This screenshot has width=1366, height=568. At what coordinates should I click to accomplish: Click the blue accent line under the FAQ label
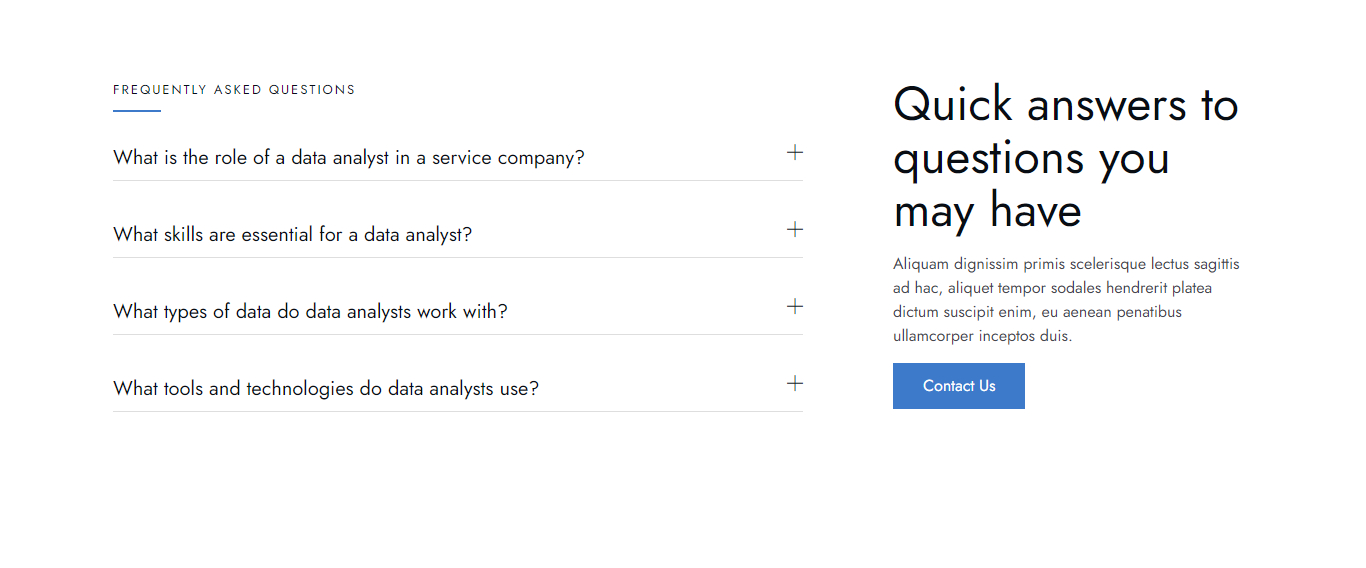137,111
